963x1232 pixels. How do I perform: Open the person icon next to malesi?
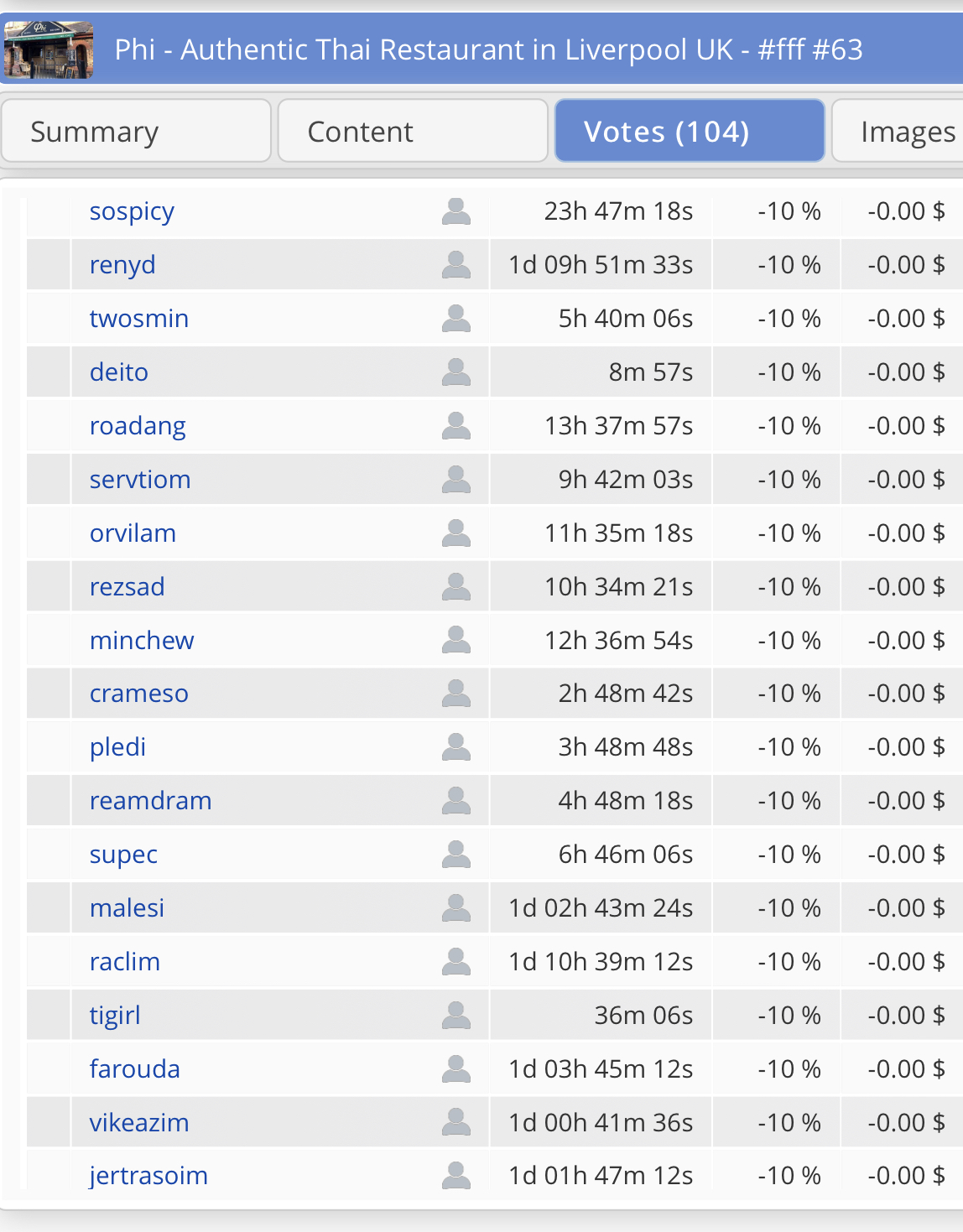click(x=455, y=908)
